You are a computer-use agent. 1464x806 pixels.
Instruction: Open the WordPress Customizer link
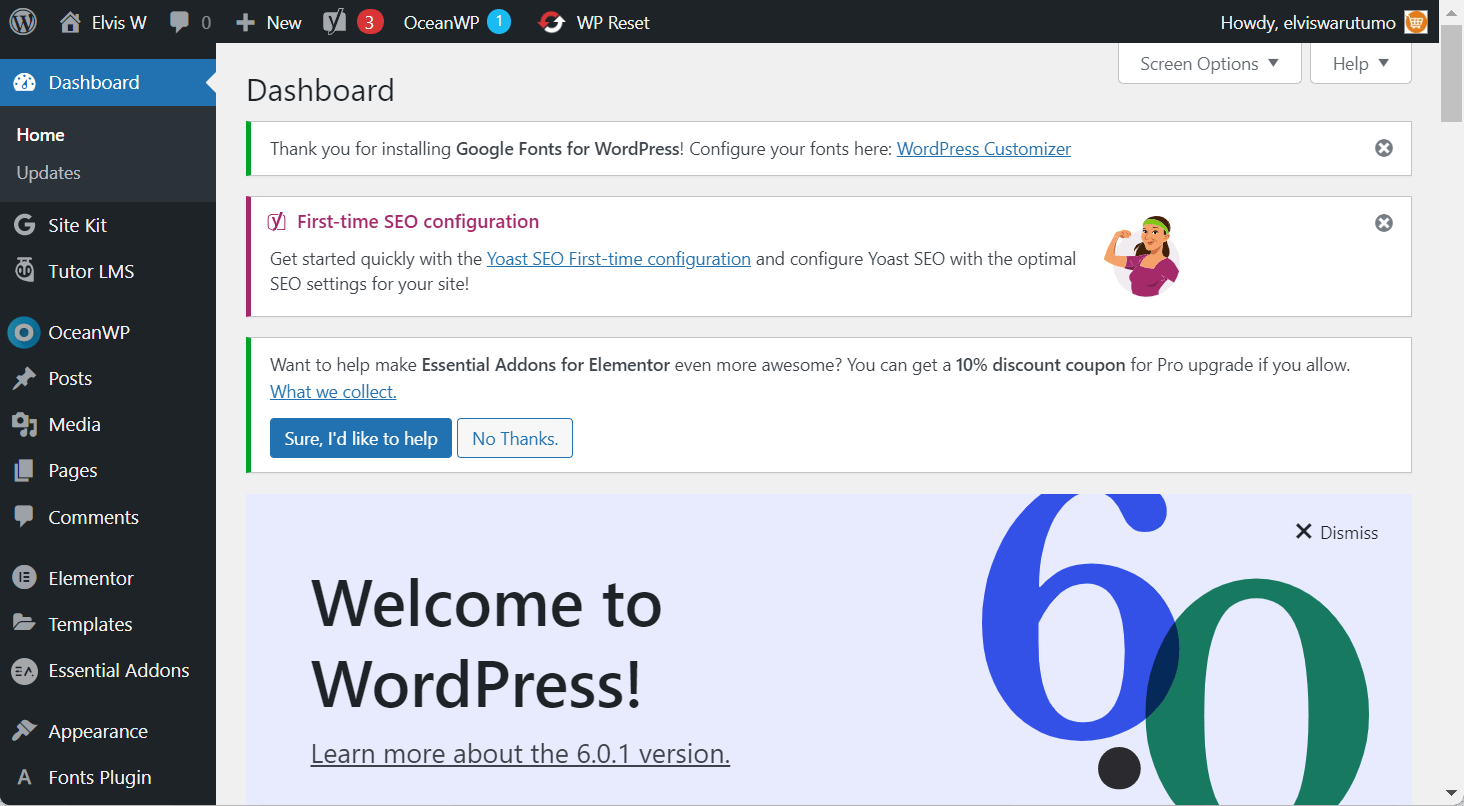click(983, 149)
